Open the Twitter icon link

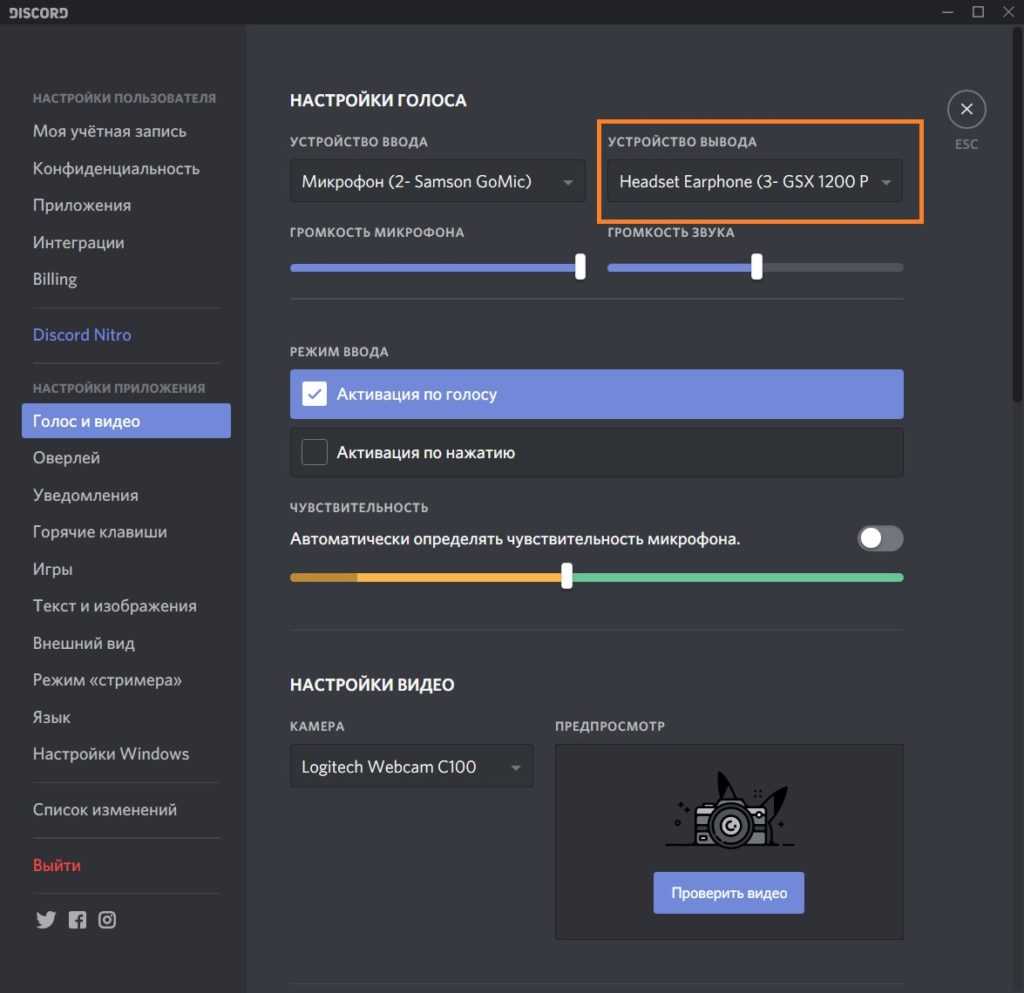pyautogui.click(x=46, y=920)
